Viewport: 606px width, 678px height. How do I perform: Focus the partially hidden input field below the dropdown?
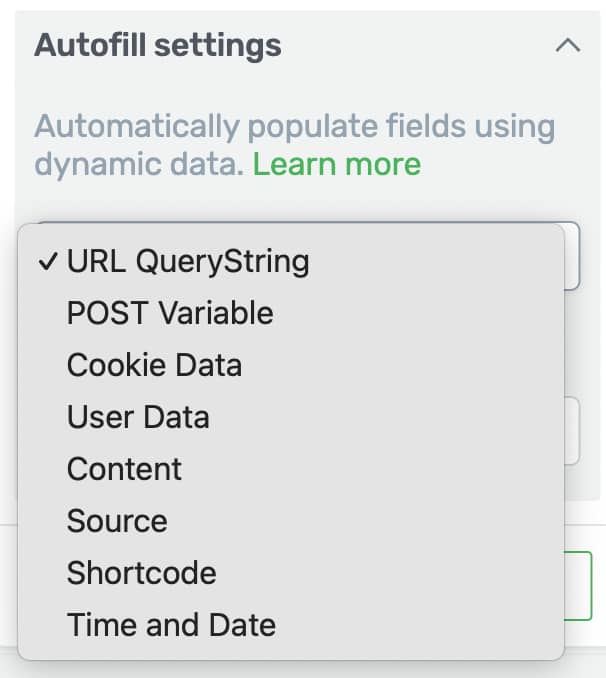[572, 431]
